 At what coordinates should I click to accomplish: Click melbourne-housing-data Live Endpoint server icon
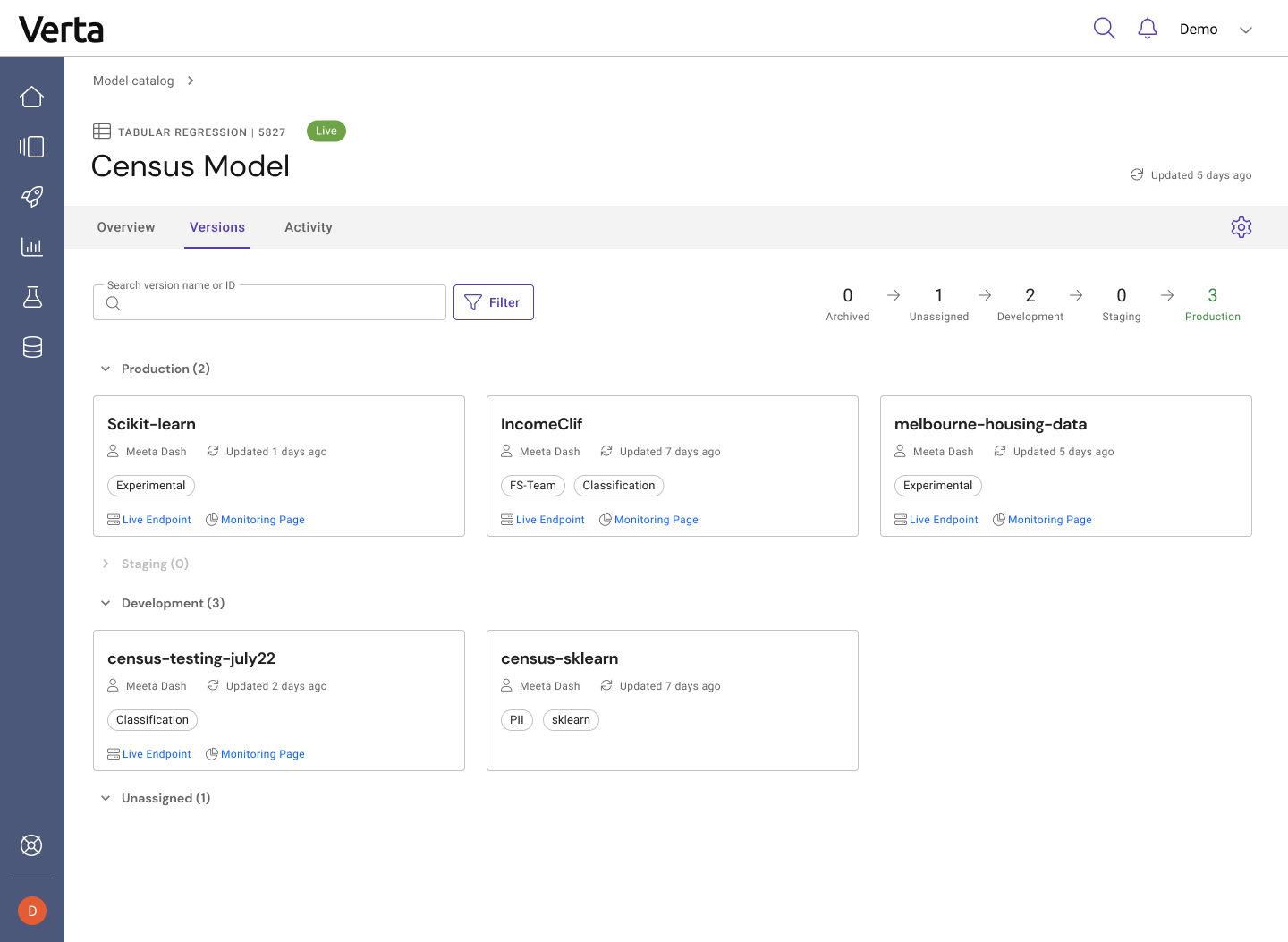click(x=901, y=520)
